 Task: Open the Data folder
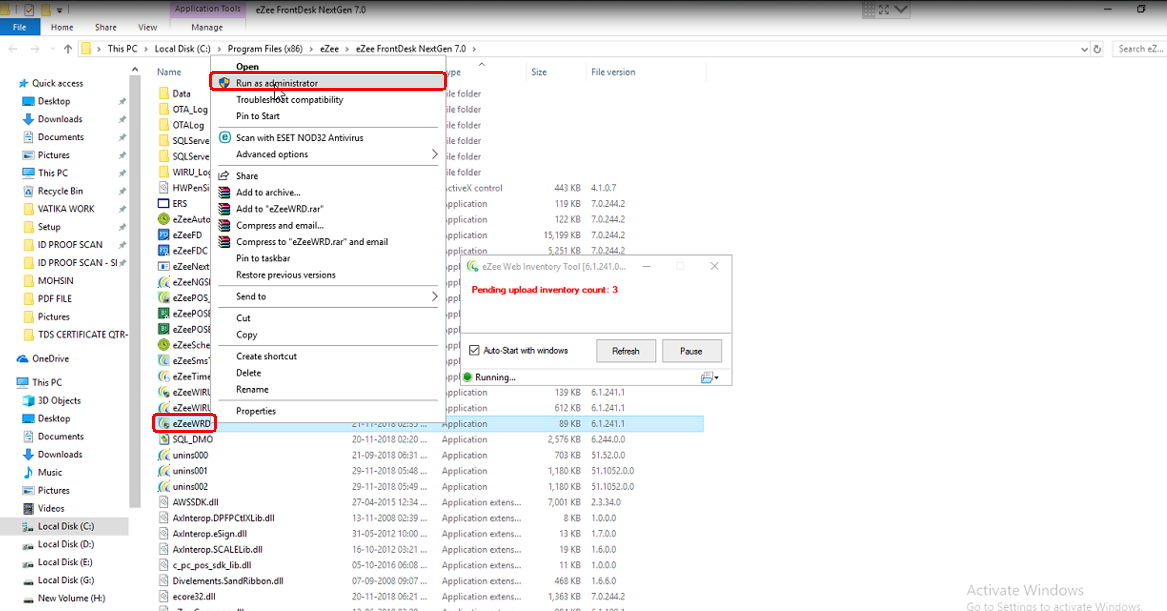click(x=182, y=94)
